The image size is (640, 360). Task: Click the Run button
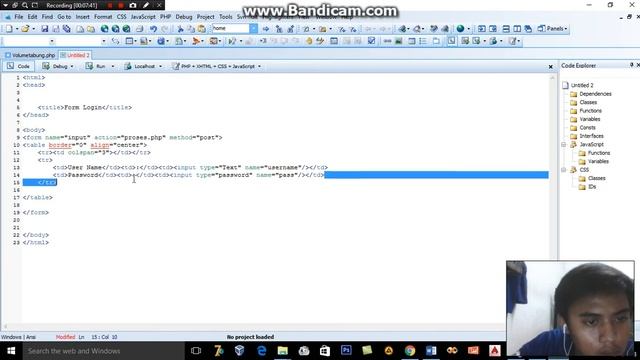pos(96,66)
